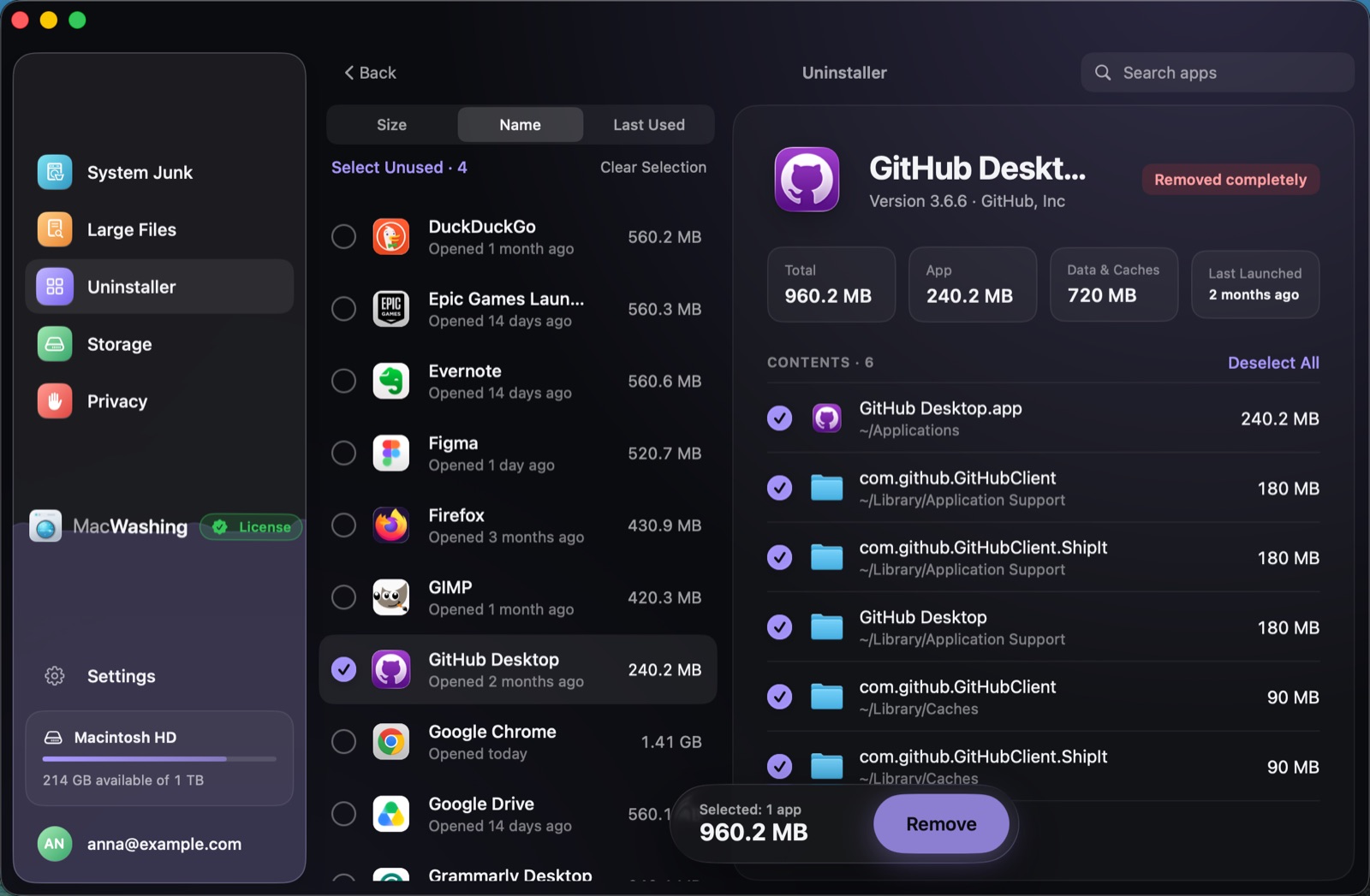
Task: Sort apps by Name tab
Action: coord(521,125)
